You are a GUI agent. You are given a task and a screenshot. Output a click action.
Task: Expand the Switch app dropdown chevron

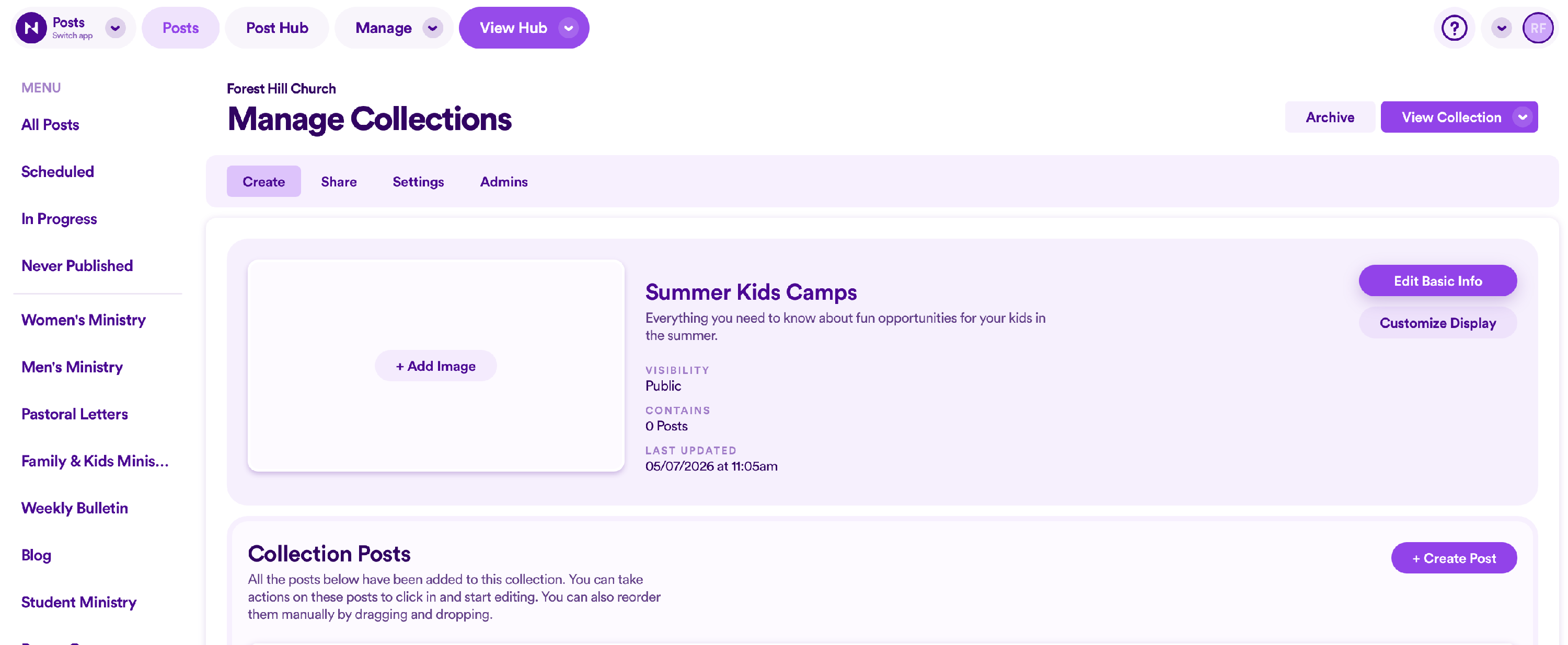(115, 28)
